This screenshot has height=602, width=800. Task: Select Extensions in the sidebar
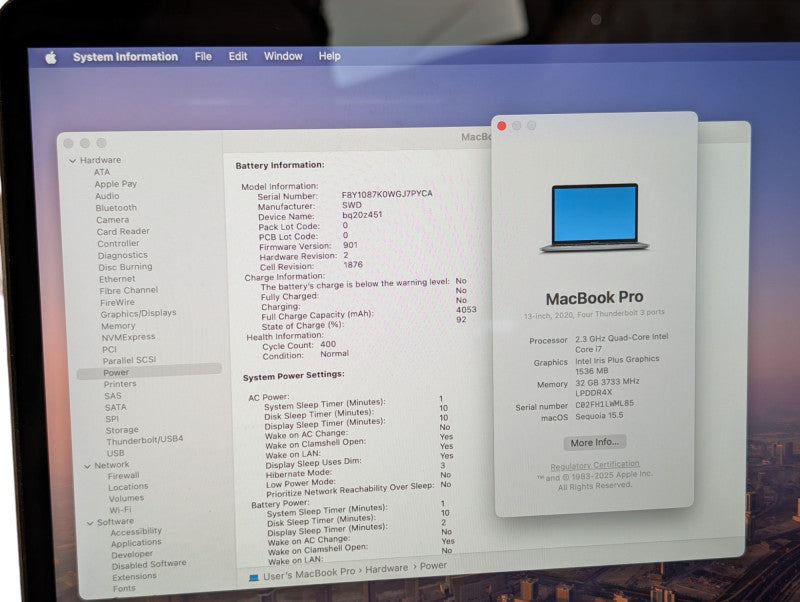point(135,576)
